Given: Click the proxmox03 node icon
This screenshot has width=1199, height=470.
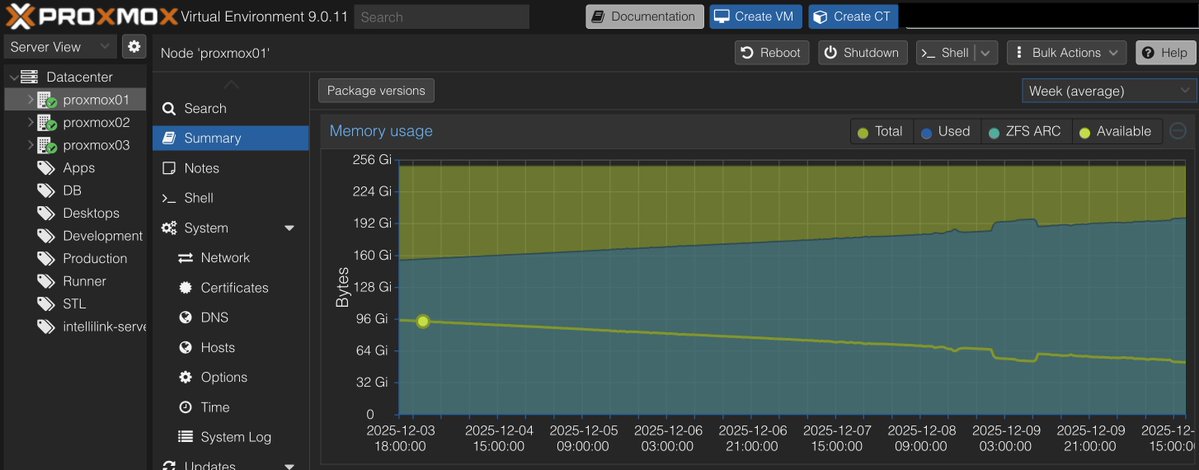Looking at the screenshot, I should (47, 145).
